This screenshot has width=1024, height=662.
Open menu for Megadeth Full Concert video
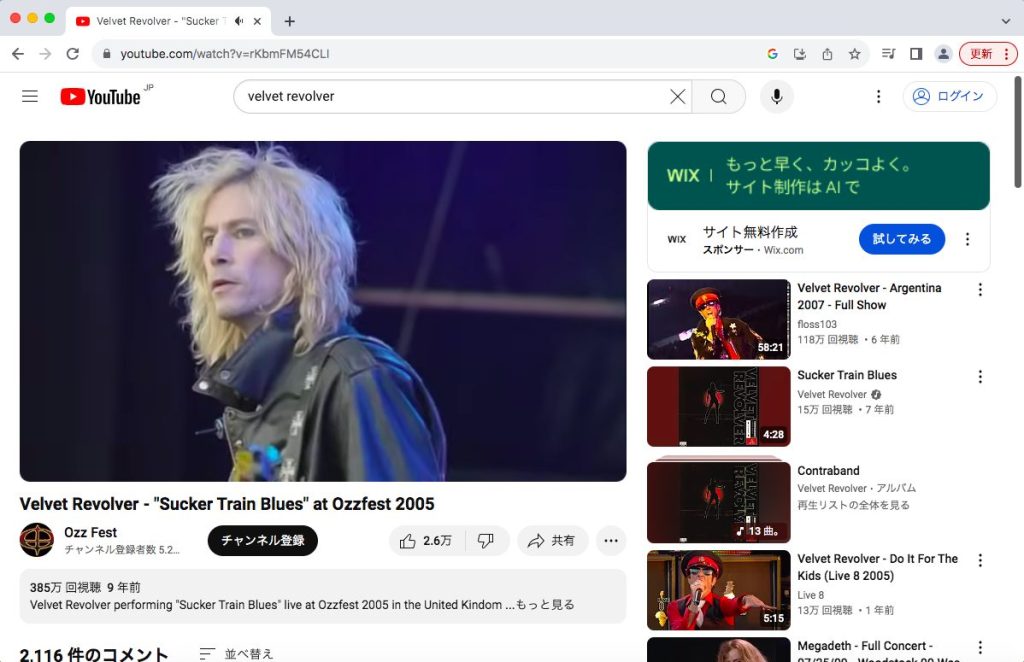(x=980, y=647)
